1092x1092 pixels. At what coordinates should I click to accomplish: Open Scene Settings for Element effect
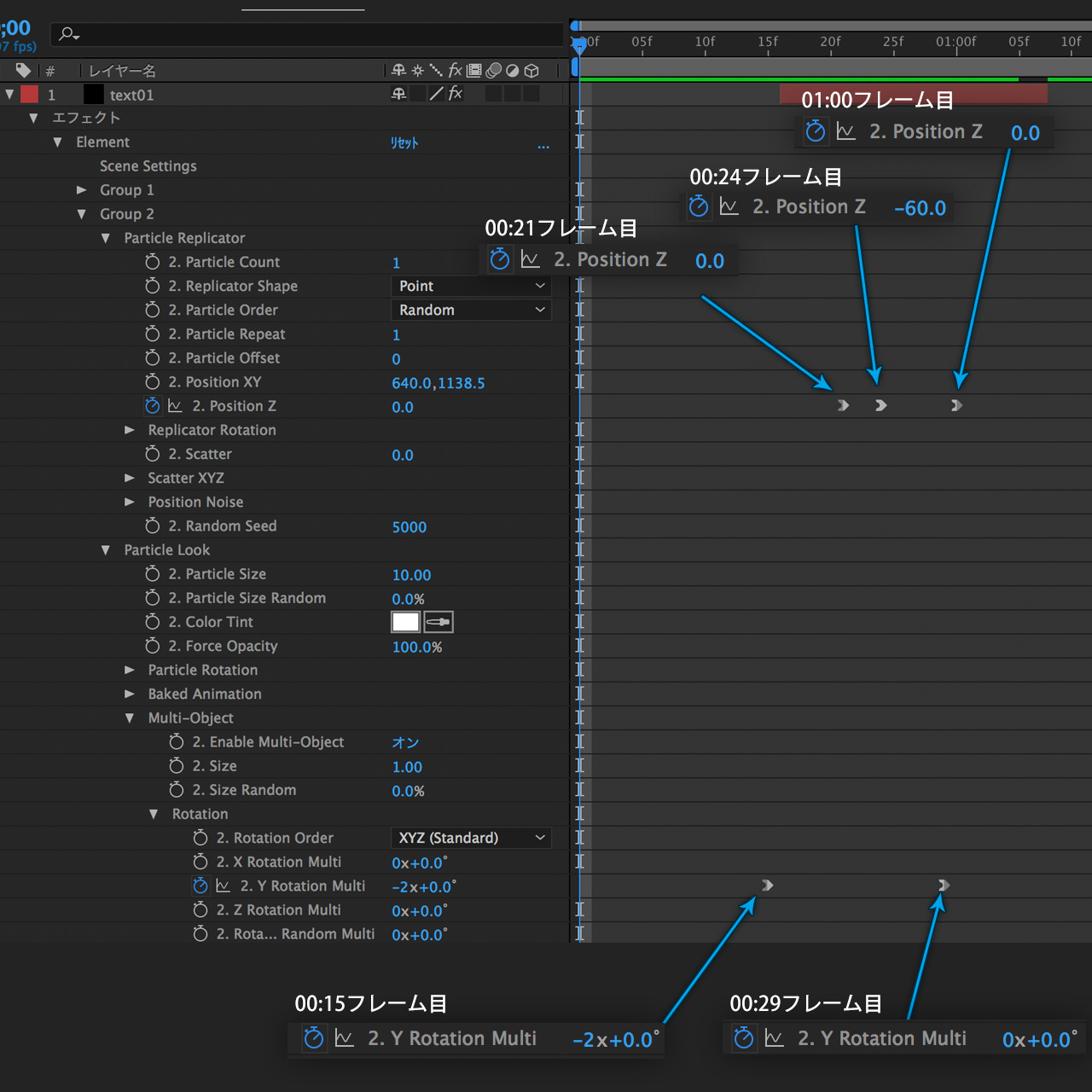click(148, 166)
